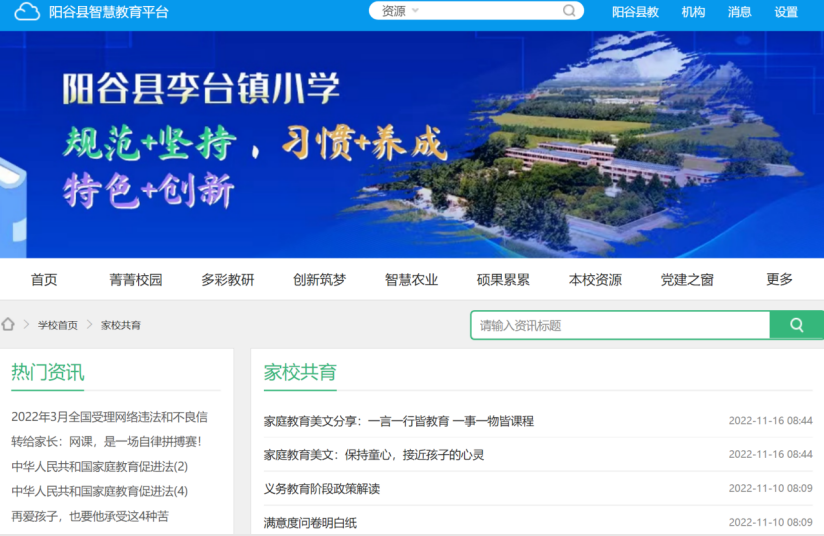This screenshot has height=536, width=824.
Task: Click the school banner image
Action: pos(412,145)
